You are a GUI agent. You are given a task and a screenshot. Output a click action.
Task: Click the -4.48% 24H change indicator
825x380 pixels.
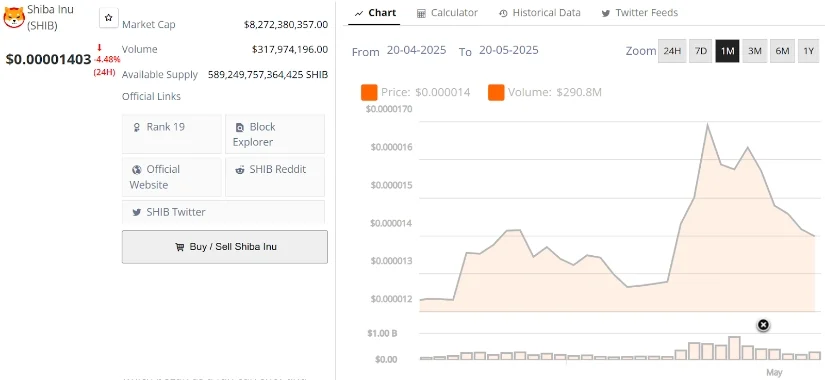click(x=107, y=60)
